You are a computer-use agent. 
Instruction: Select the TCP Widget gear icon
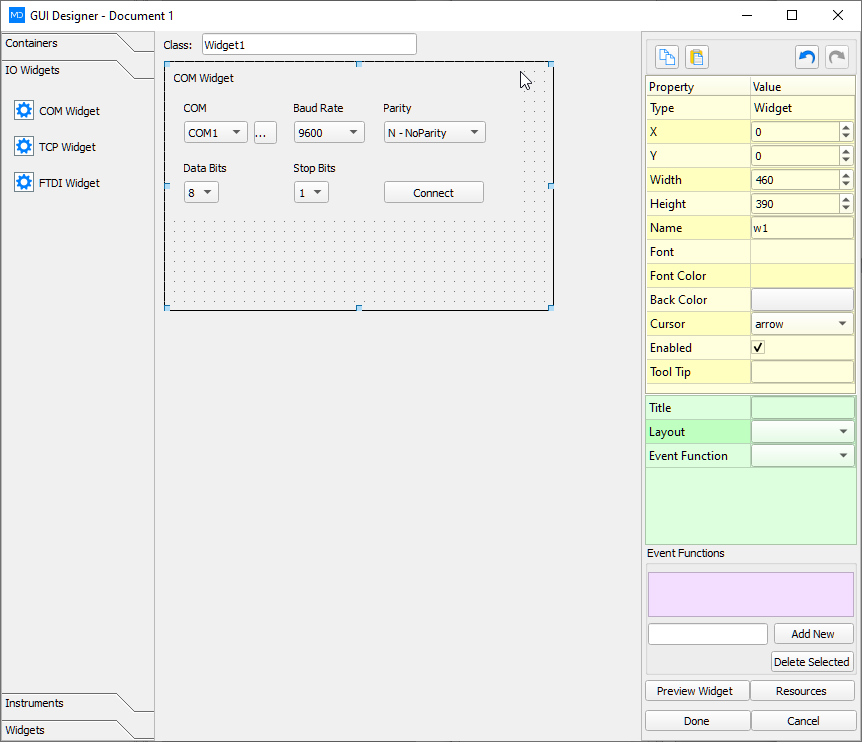[x=24, y=147]
